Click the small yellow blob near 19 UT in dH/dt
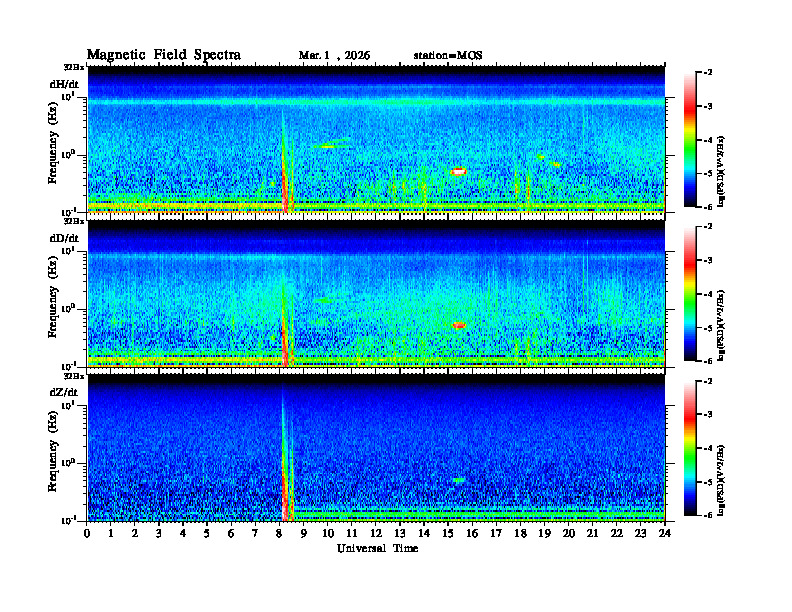792x612 pixels. tap(541, 157)
